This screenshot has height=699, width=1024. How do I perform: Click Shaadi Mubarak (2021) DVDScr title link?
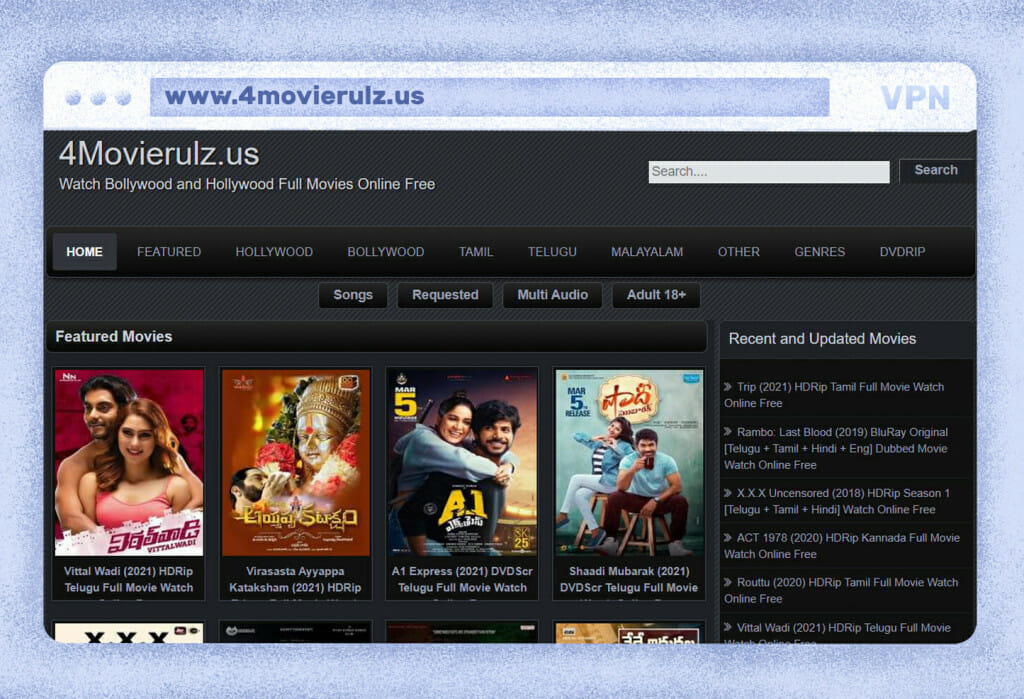pyautogui.click(x=629, y=579)
